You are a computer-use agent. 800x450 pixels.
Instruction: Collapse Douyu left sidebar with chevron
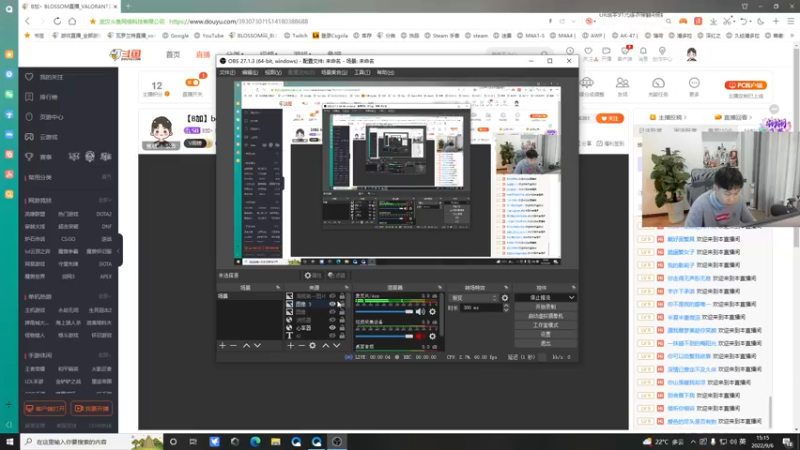[118, 251]
